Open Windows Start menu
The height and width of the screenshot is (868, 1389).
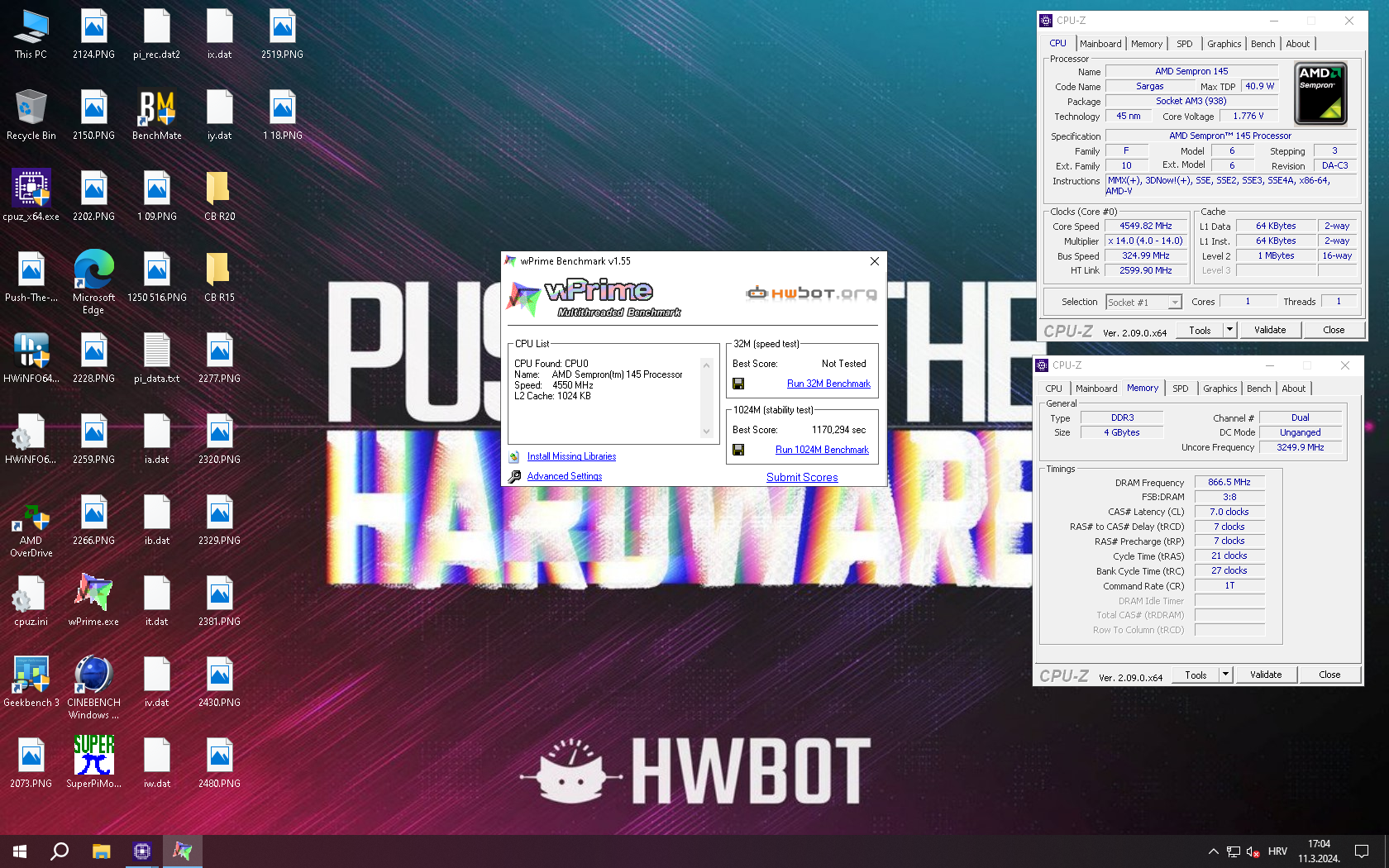pos(20,851)
